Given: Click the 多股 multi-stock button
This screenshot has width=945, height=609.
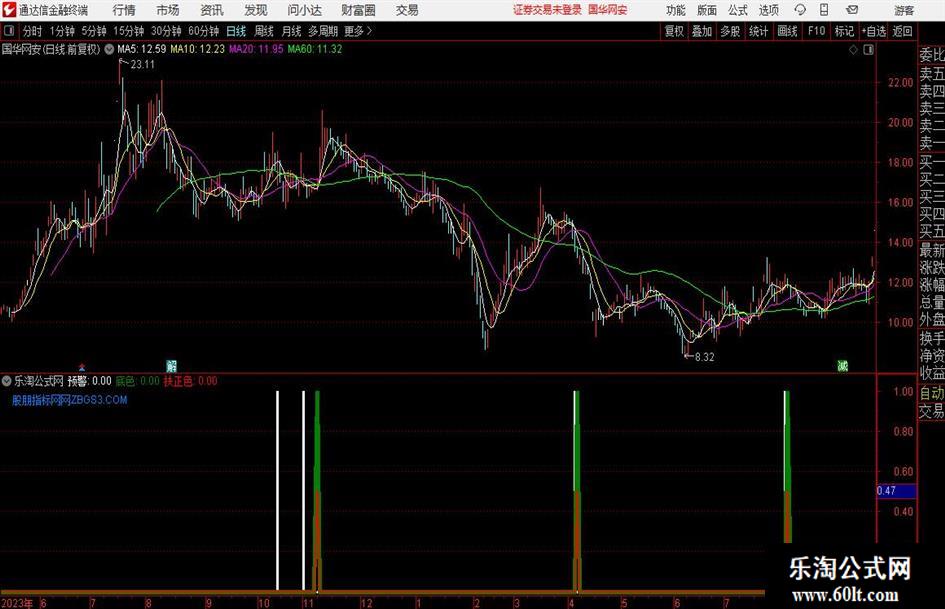Looking at the screenshot, I should (x=730, y=31).
